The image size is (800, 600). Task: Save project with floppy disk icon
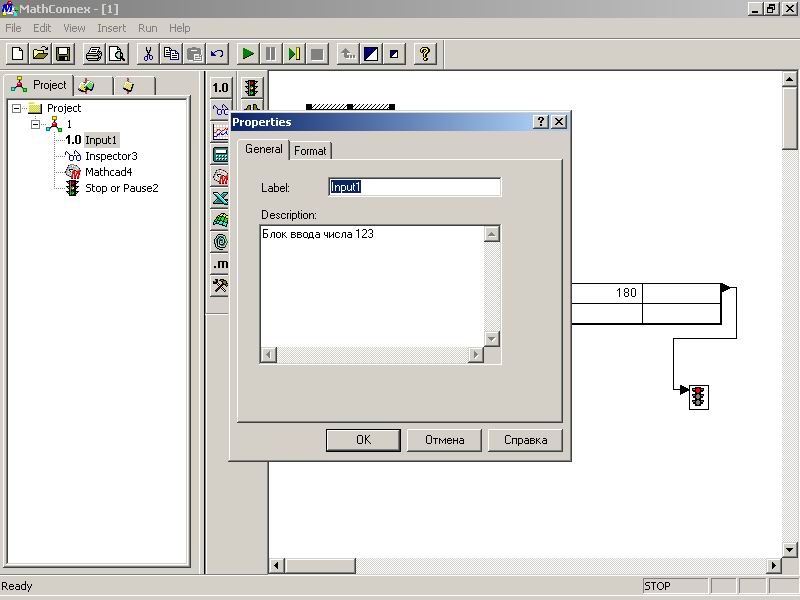pyautogui.click(x=63, y=54)
